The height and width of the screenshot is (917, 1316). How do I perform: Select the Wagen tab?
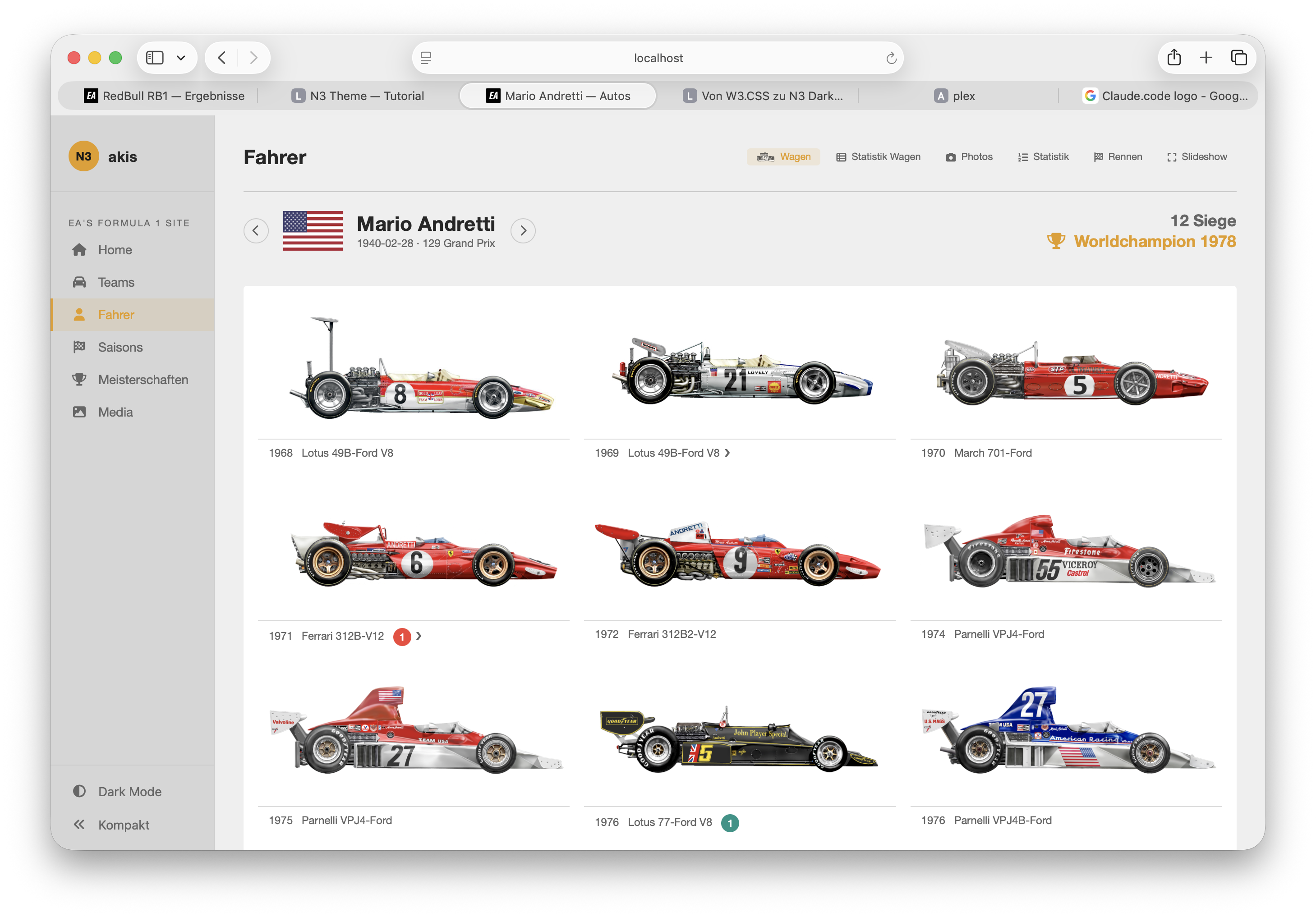click(x=783, y=156)
